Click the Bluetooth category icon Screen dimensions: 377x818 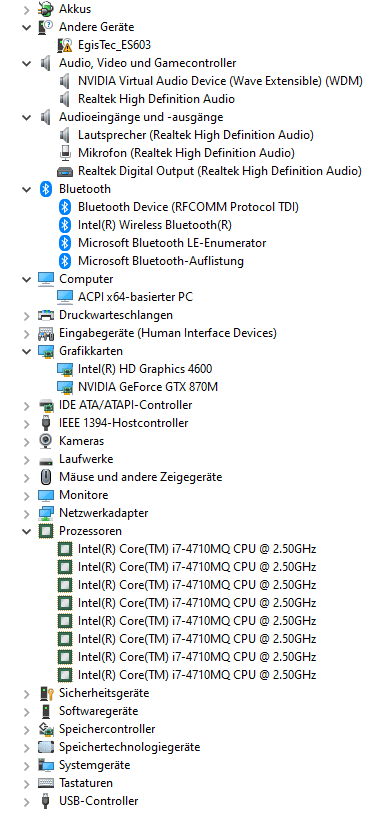click(x=46, y=189)
